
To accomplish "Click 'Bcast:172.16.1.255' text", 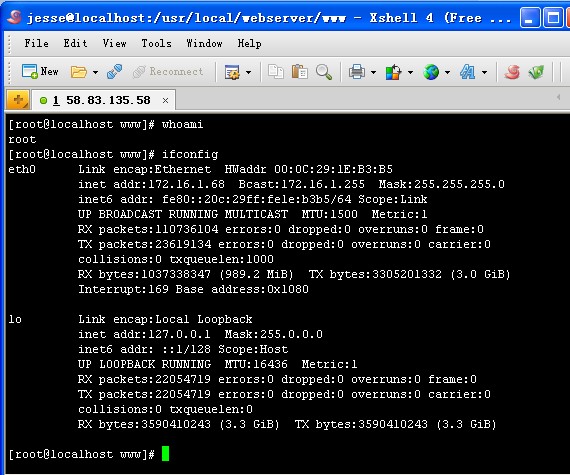I will click(x=301, y=184).
